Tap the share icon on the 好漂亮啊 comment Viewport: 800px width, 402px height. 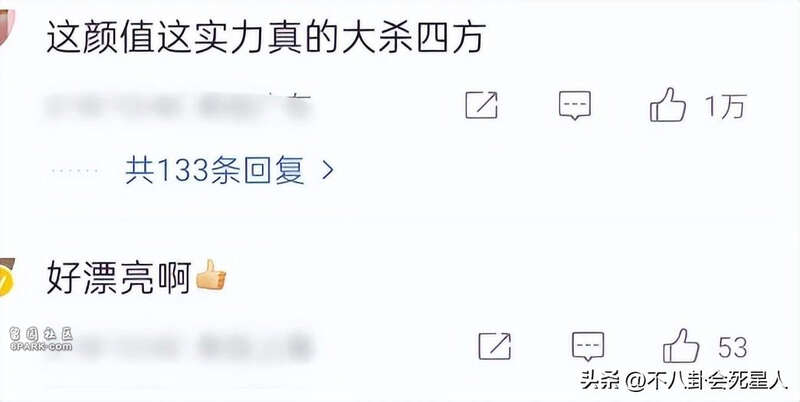tap(494, 346)
